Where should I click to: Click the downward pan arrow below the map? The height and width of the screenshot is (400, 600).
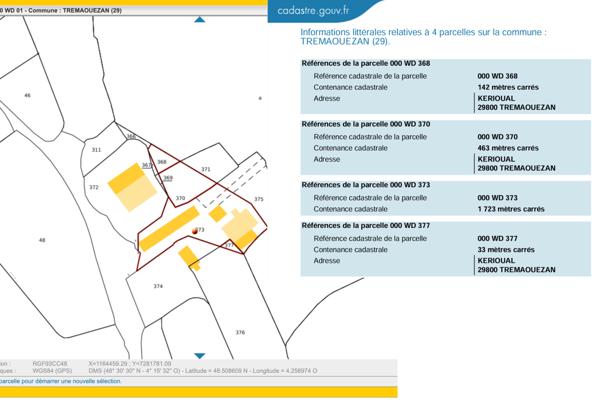tap(200, 356)
